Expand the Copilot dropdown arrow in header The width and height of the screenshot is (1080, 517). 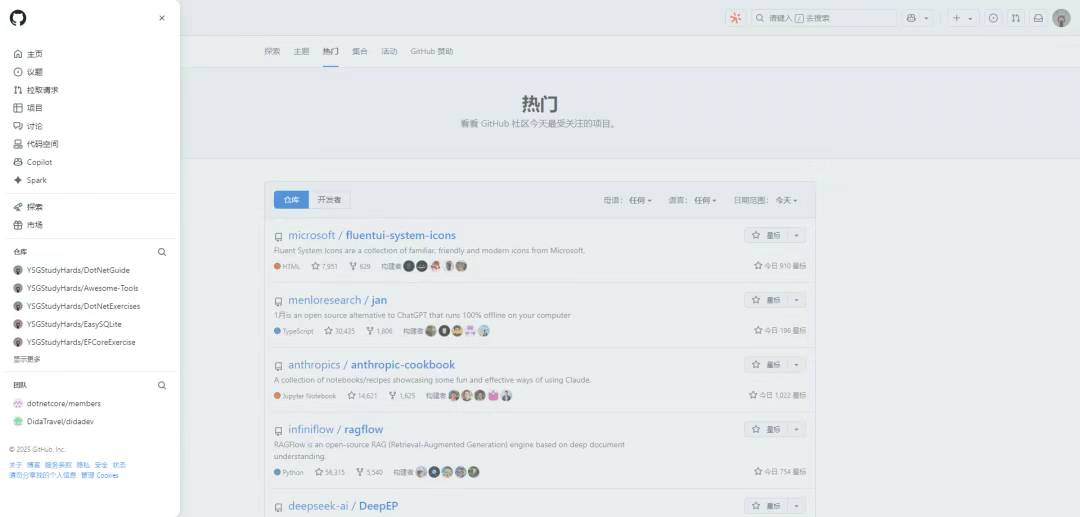coord(926,19)
